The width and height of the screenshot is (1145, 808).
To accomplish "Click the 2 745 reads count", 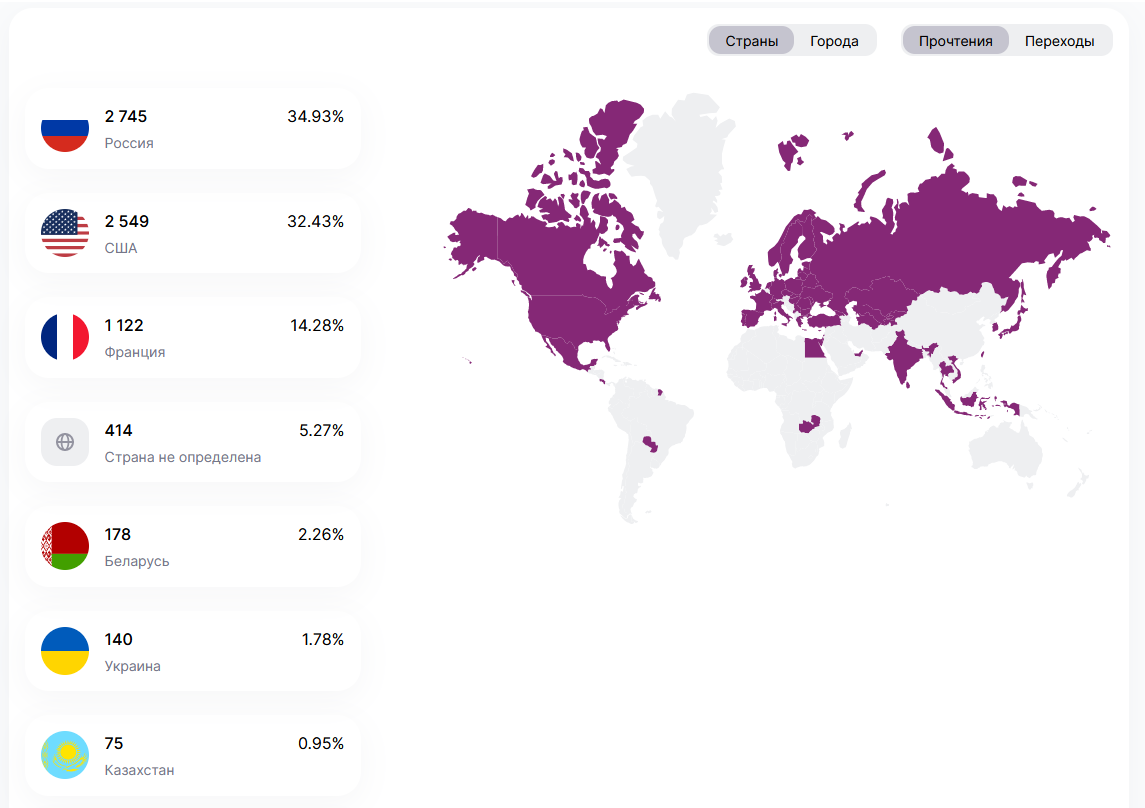I will pos(126,116).
